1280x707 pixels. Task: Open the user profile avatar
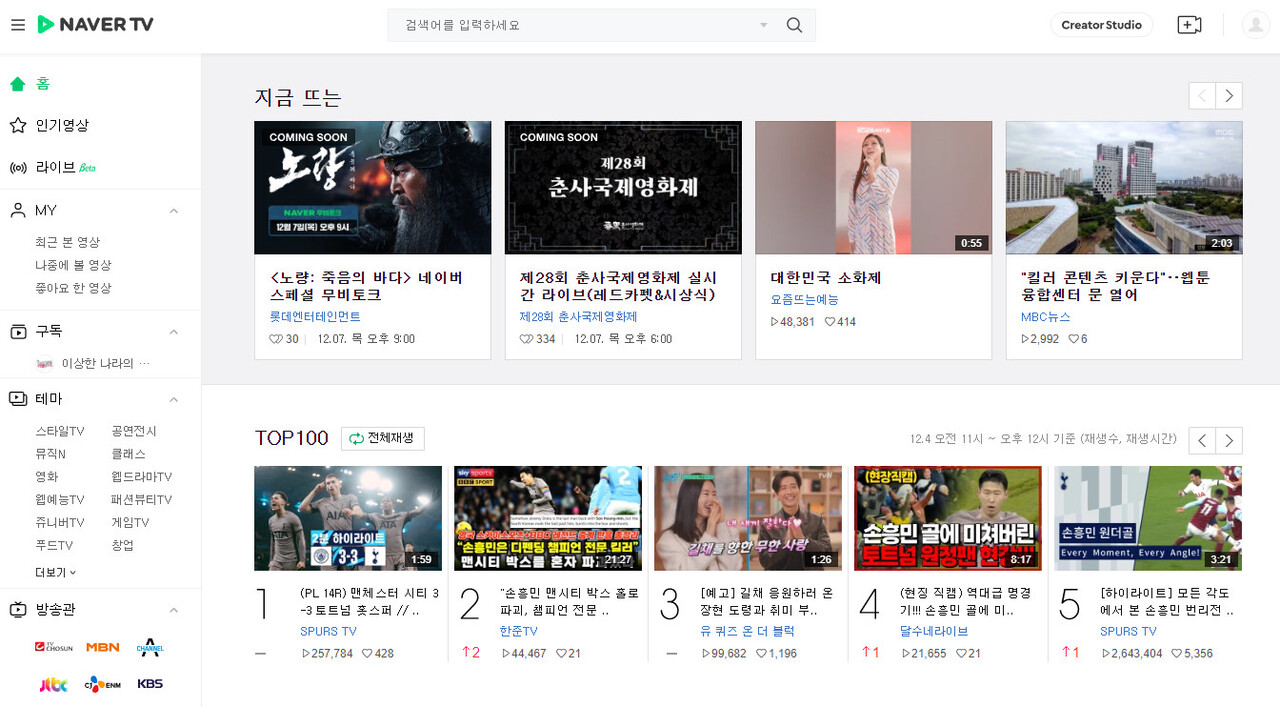pos(1255,25)
